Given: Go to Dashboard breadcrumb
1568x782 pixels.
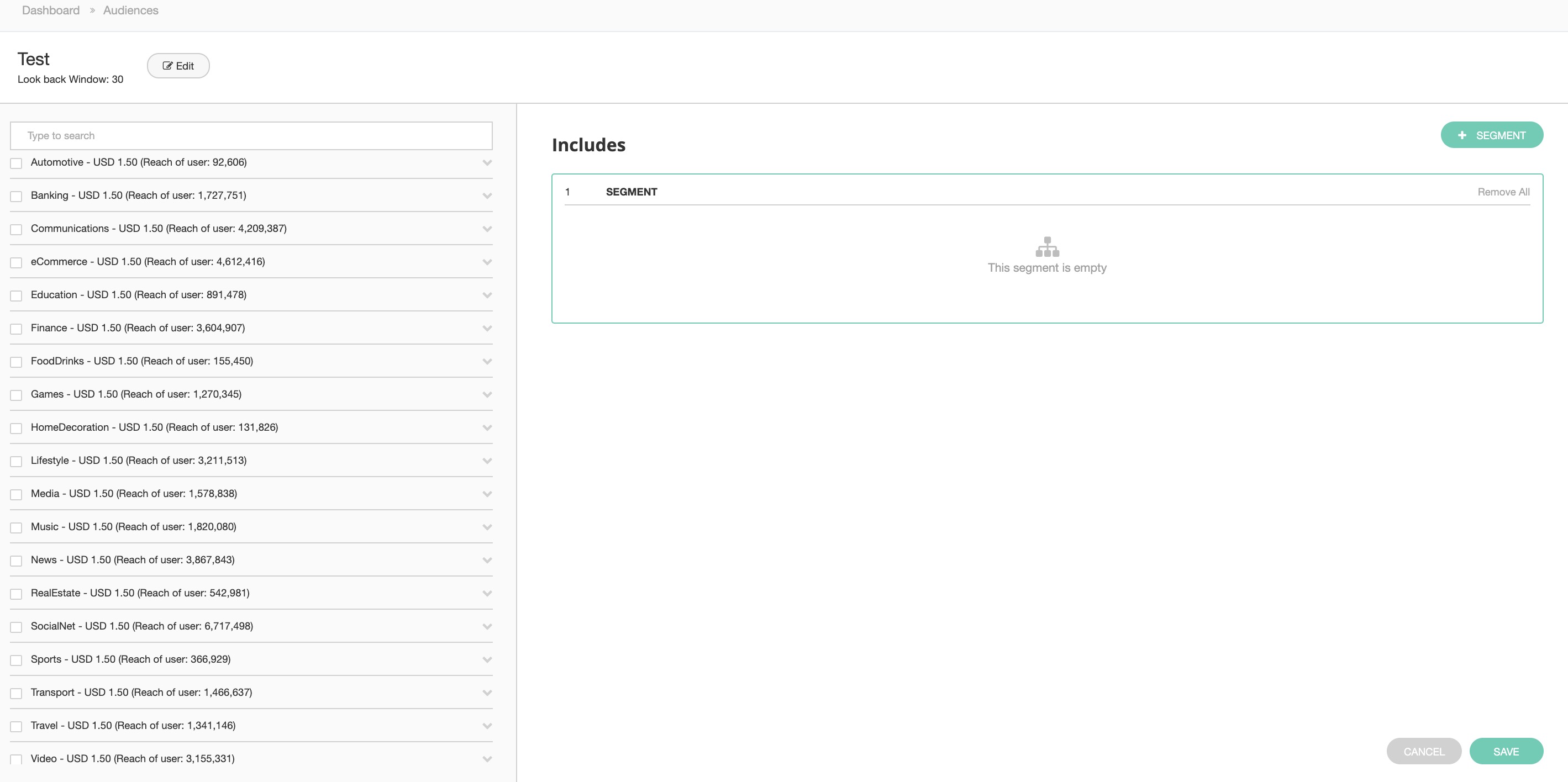Looking at the screenshot, I should [x=50, y=10].
